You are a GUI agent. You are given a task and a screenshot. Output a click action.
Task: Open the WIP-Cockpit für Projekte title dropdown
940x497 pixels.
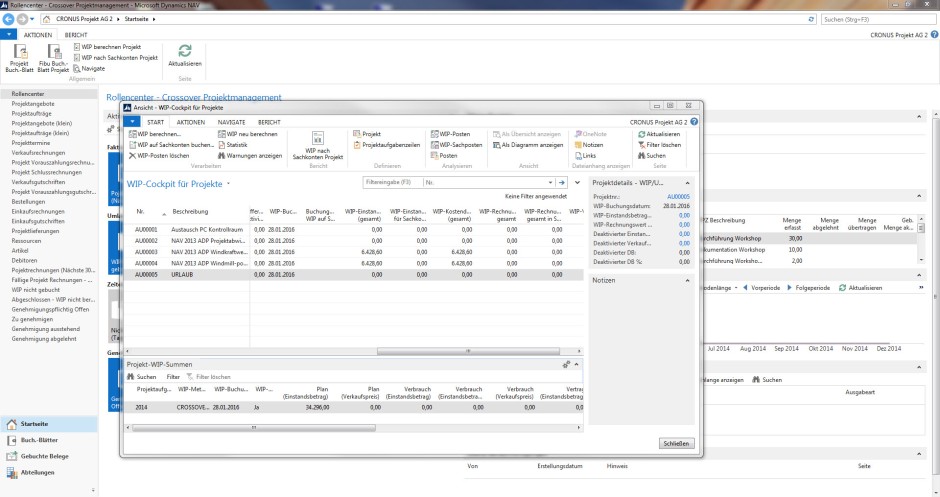[229, 184]
